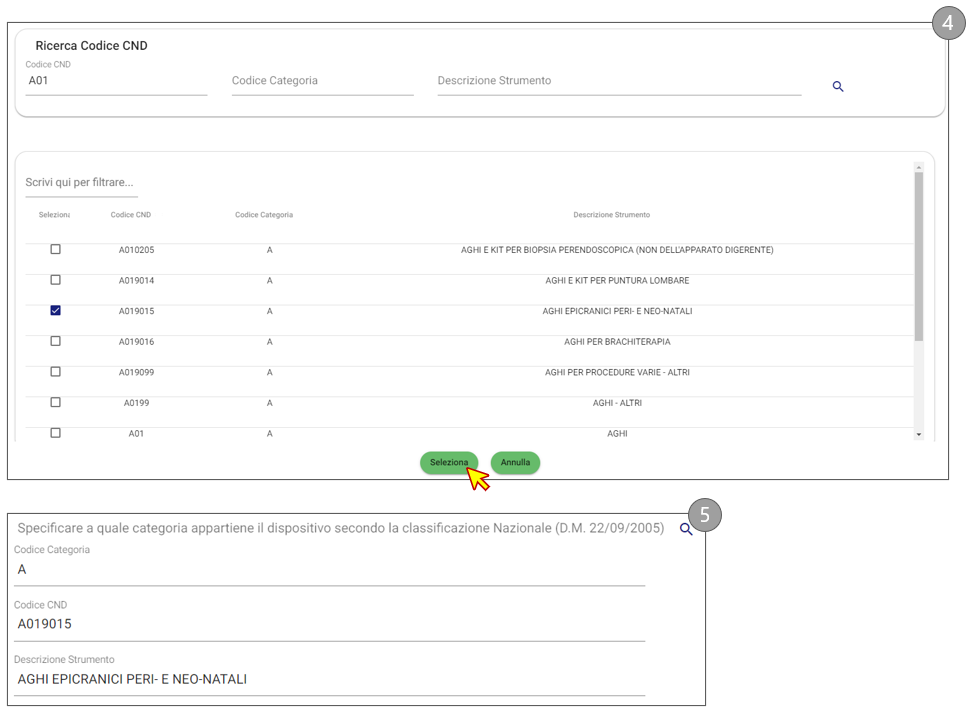The image size is (970, 712).
Task: Select the checkbox for code A01 AGHI
Action: pyautogui.click(x=55, y=433)
